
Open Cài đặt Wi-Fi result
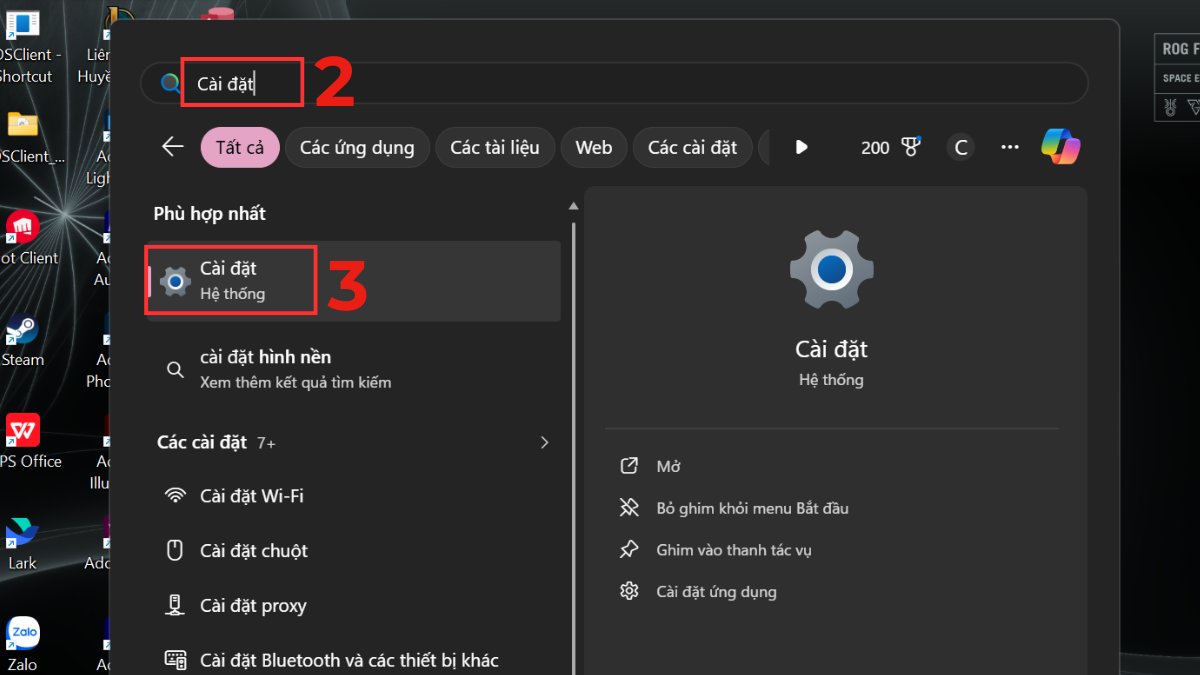251,496
